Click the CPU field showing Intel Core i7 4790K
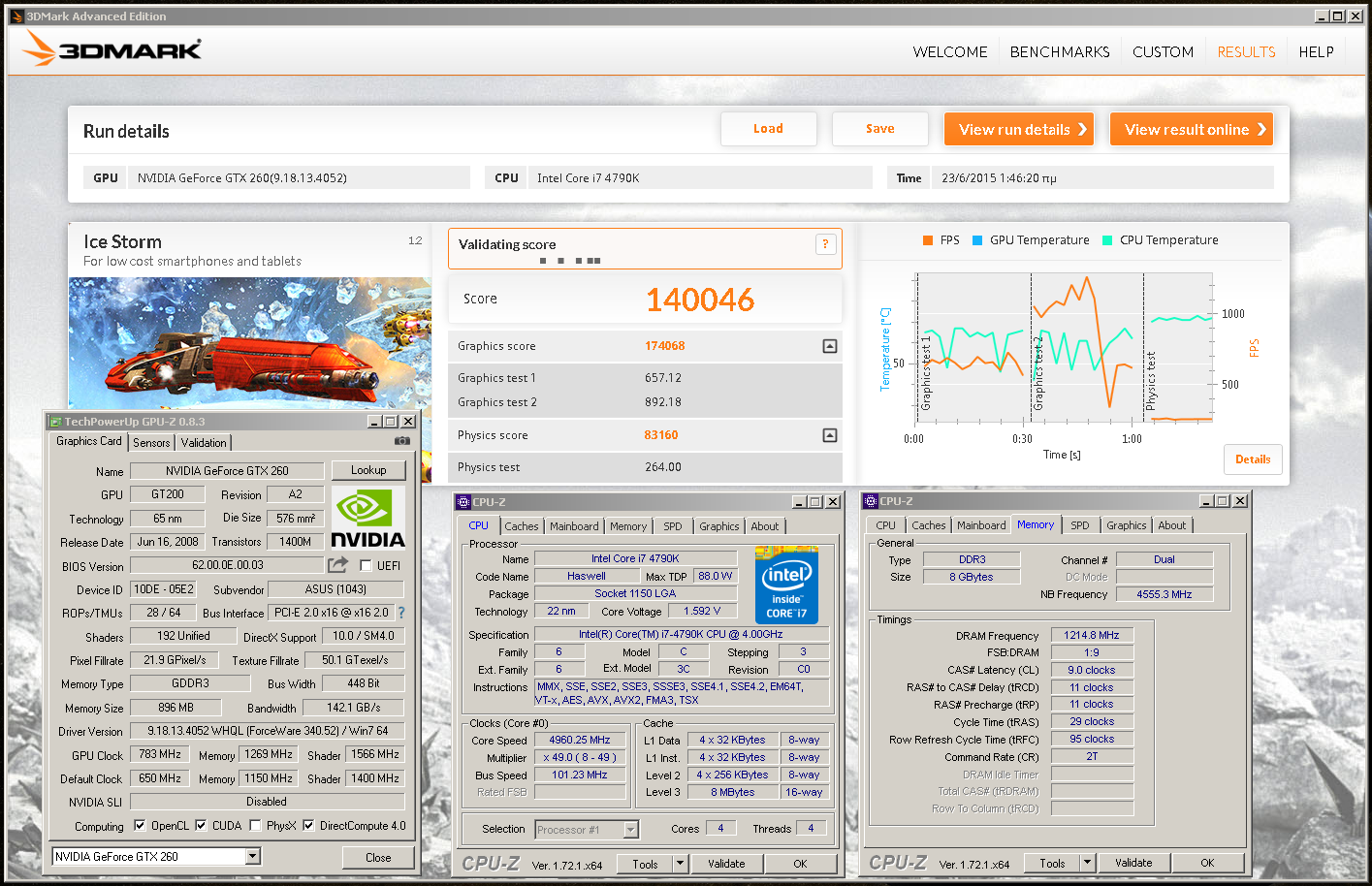 point(700,177)
